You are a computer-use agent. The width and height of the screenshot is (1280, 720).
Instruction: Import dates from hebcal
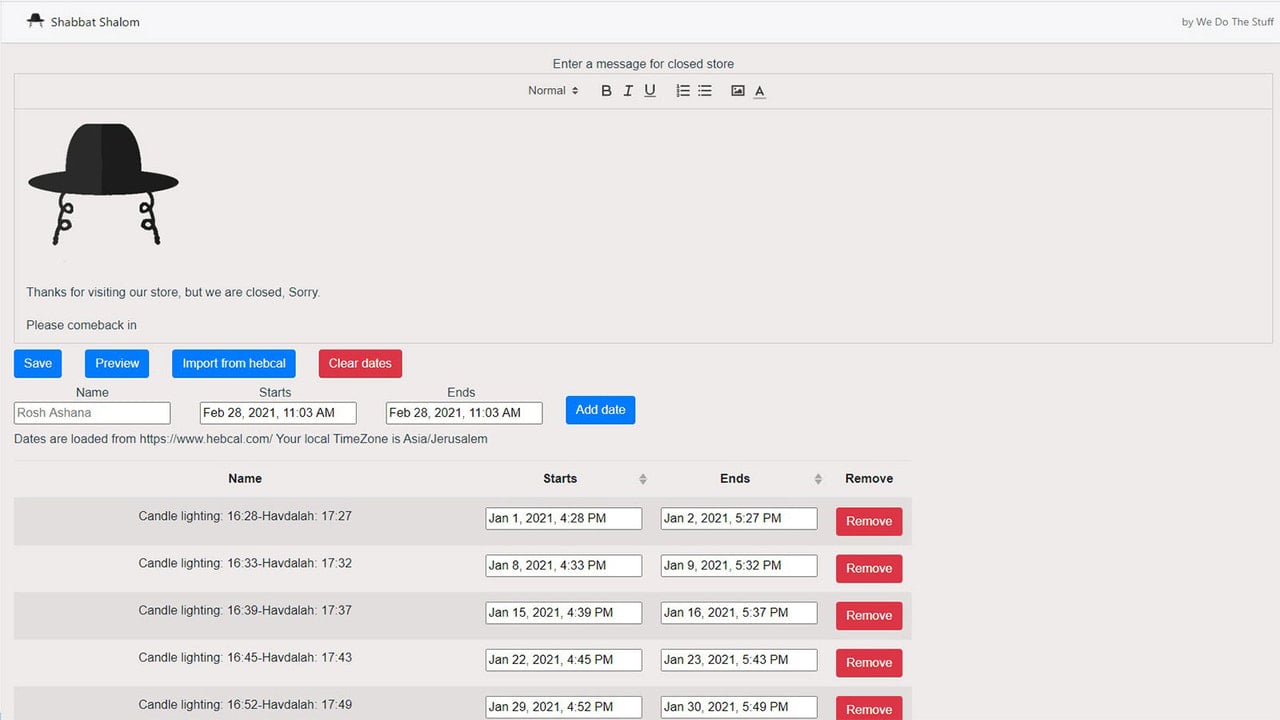pos(234,363)
